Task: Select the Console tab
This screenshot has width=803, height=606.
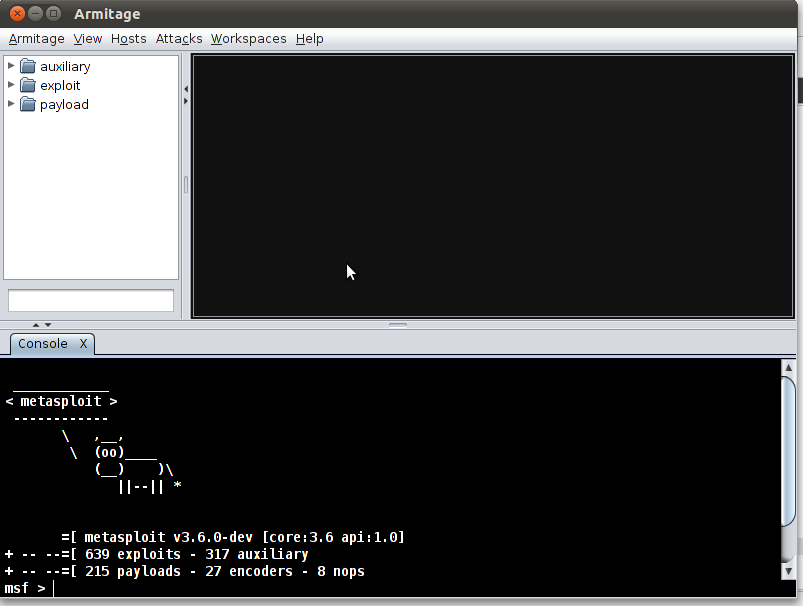Action: 43,344
